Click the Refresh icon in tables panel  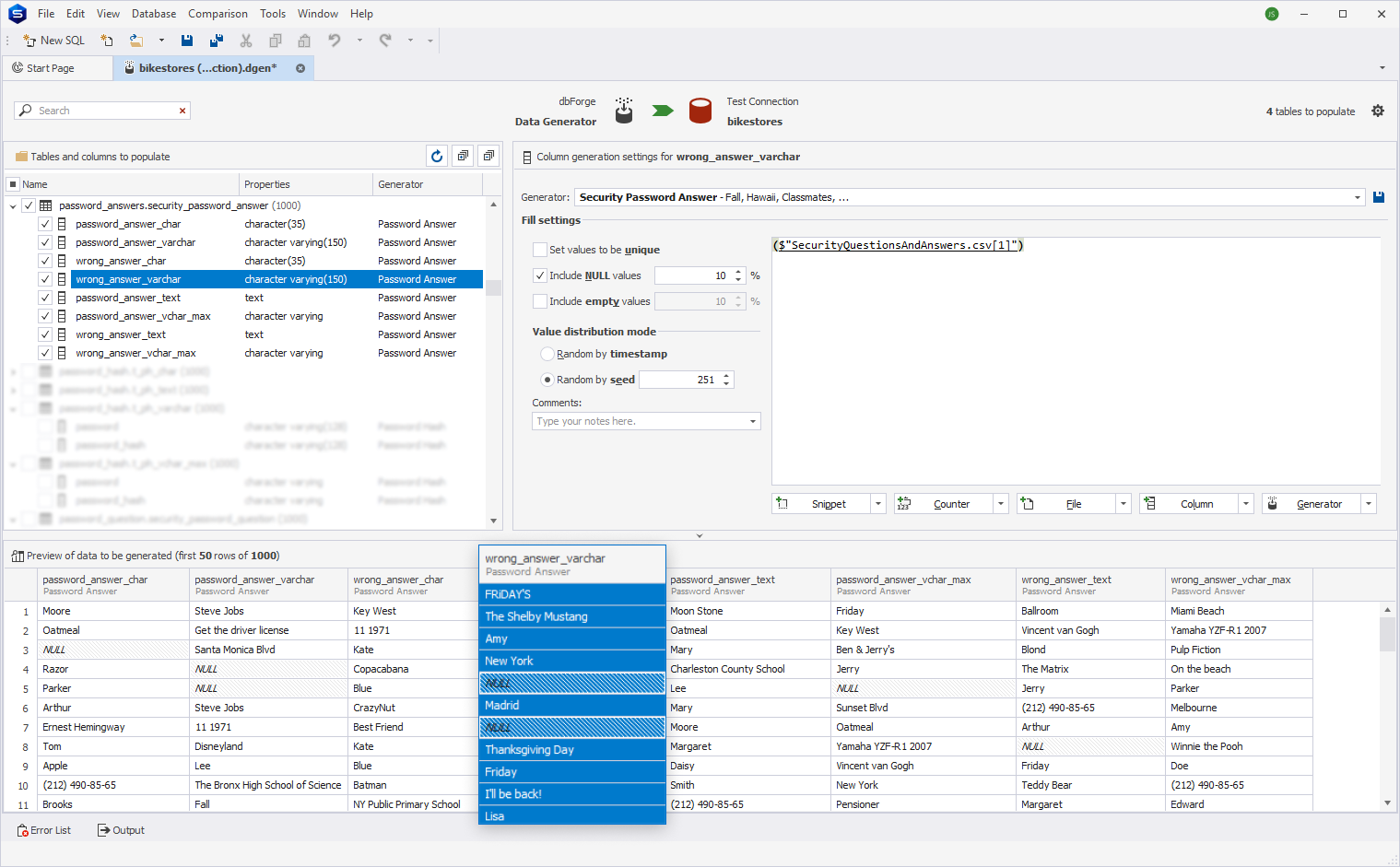tap(437, 157)
